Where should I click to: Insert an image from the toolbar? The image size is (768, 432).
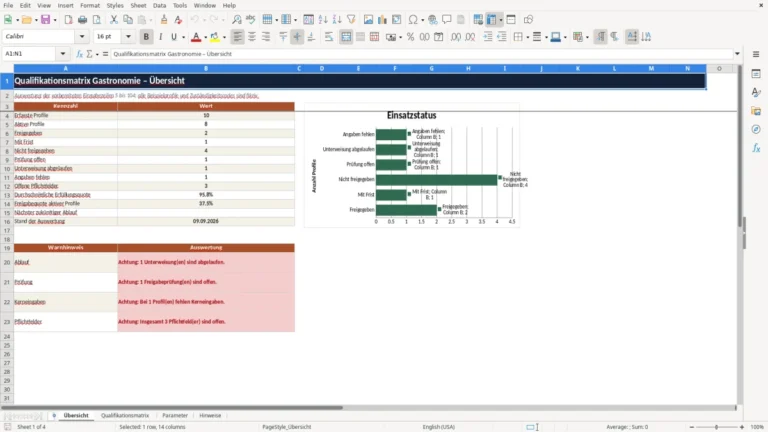pos(368,20)
